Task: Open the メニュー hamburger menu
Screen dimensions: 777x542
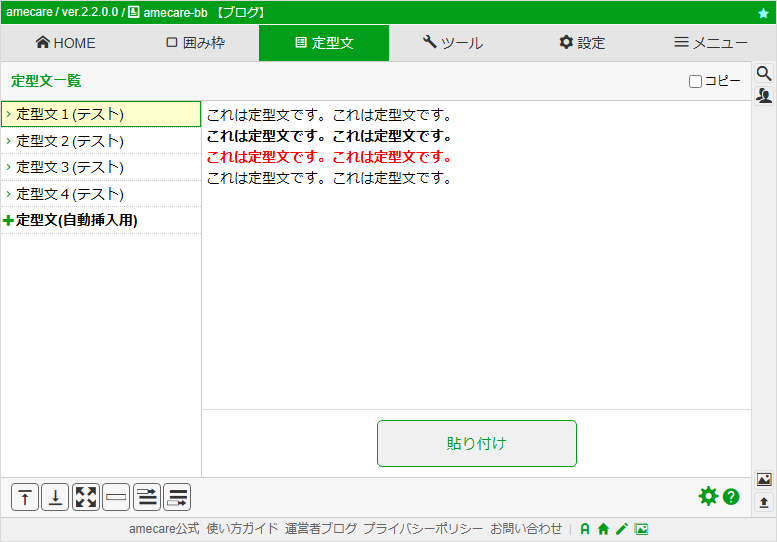Action: point(711,43)
